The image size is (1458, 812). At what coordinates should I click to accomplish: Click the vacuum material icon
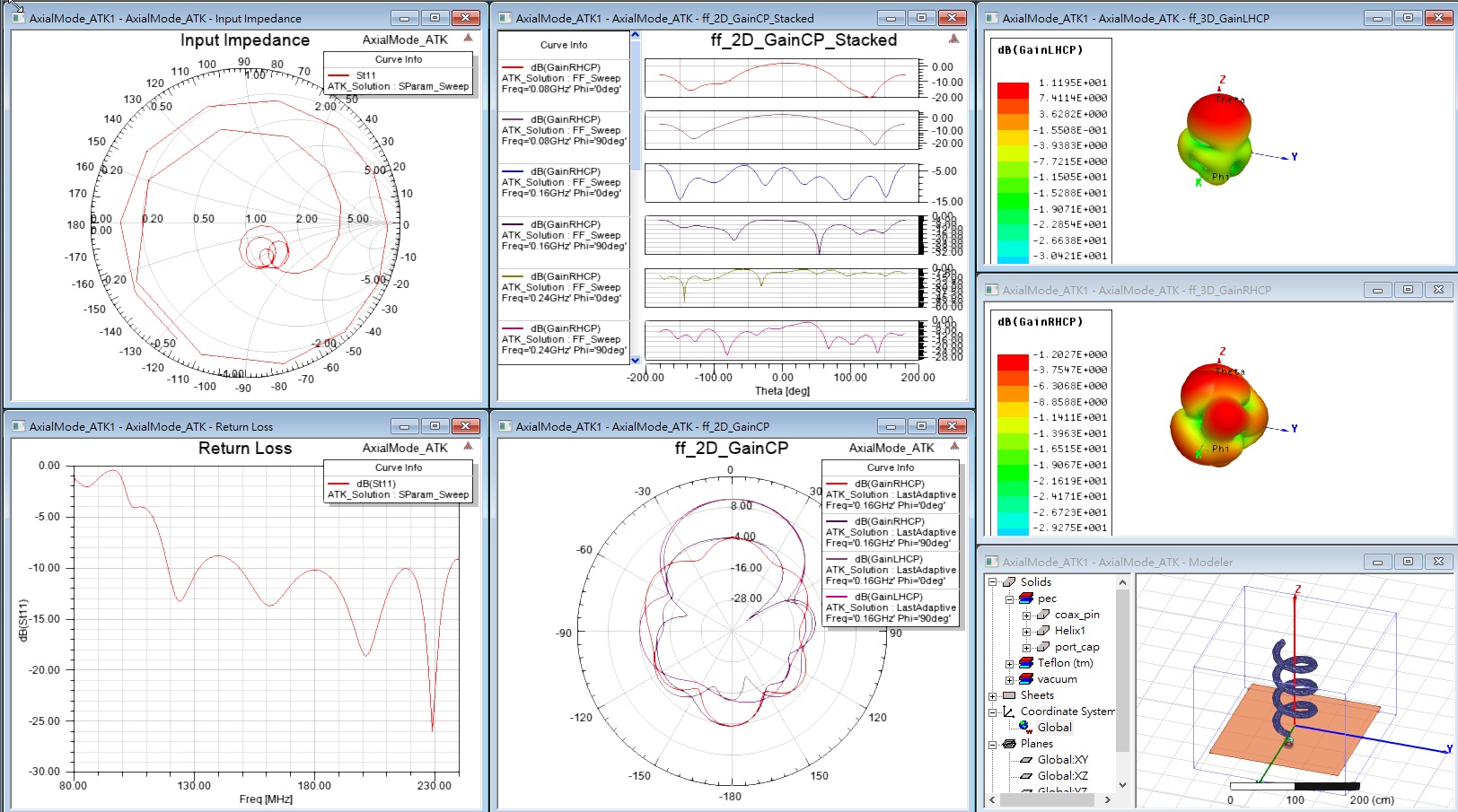1025,679
